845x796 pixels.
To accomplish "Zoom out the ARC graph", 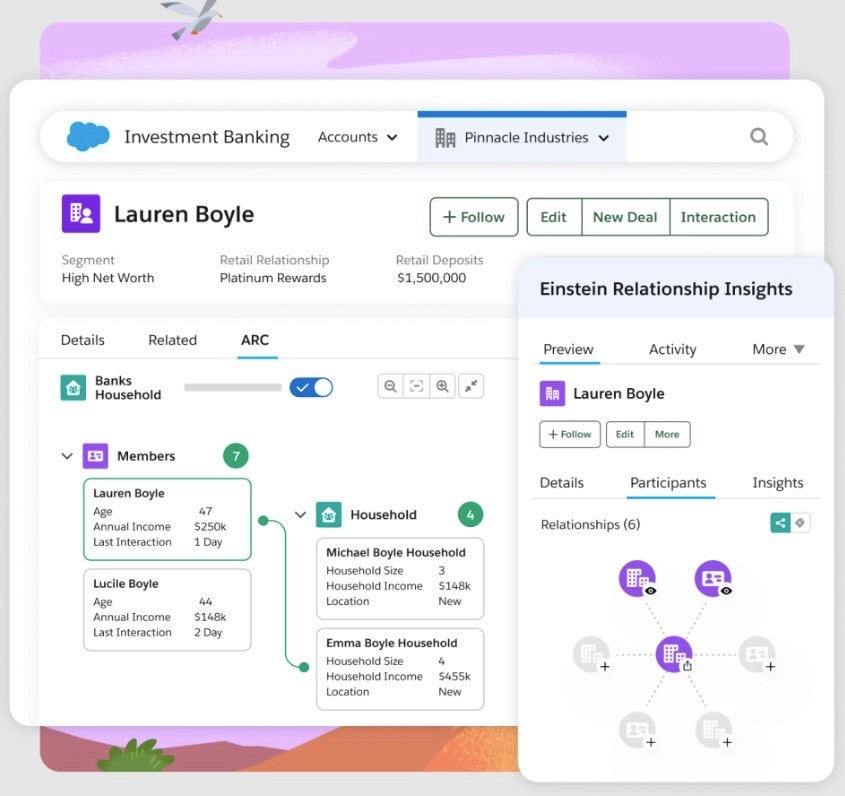I will 390,386.
